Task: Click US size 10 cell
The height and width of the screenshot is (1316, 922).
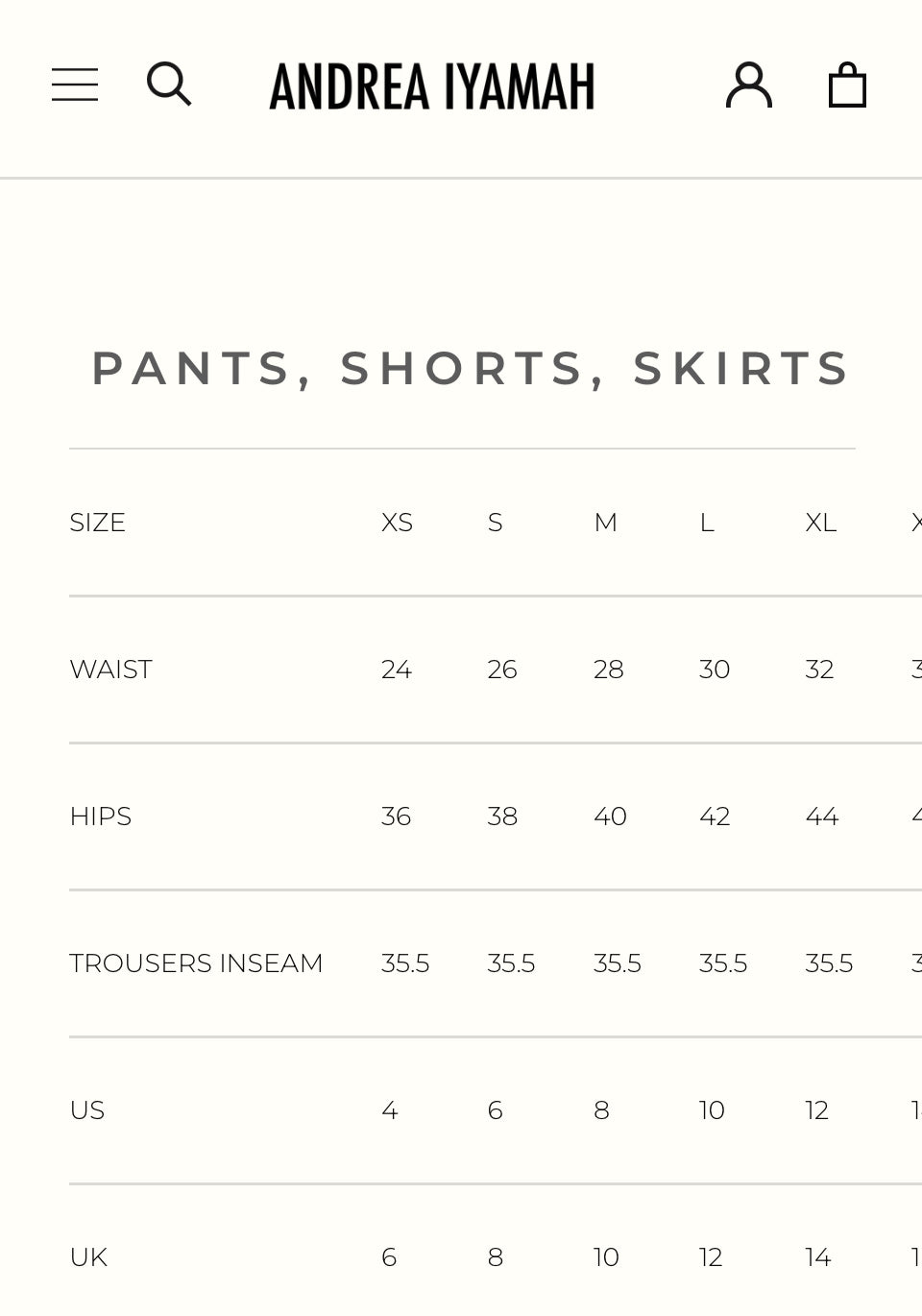Action: click(712, 1110)
